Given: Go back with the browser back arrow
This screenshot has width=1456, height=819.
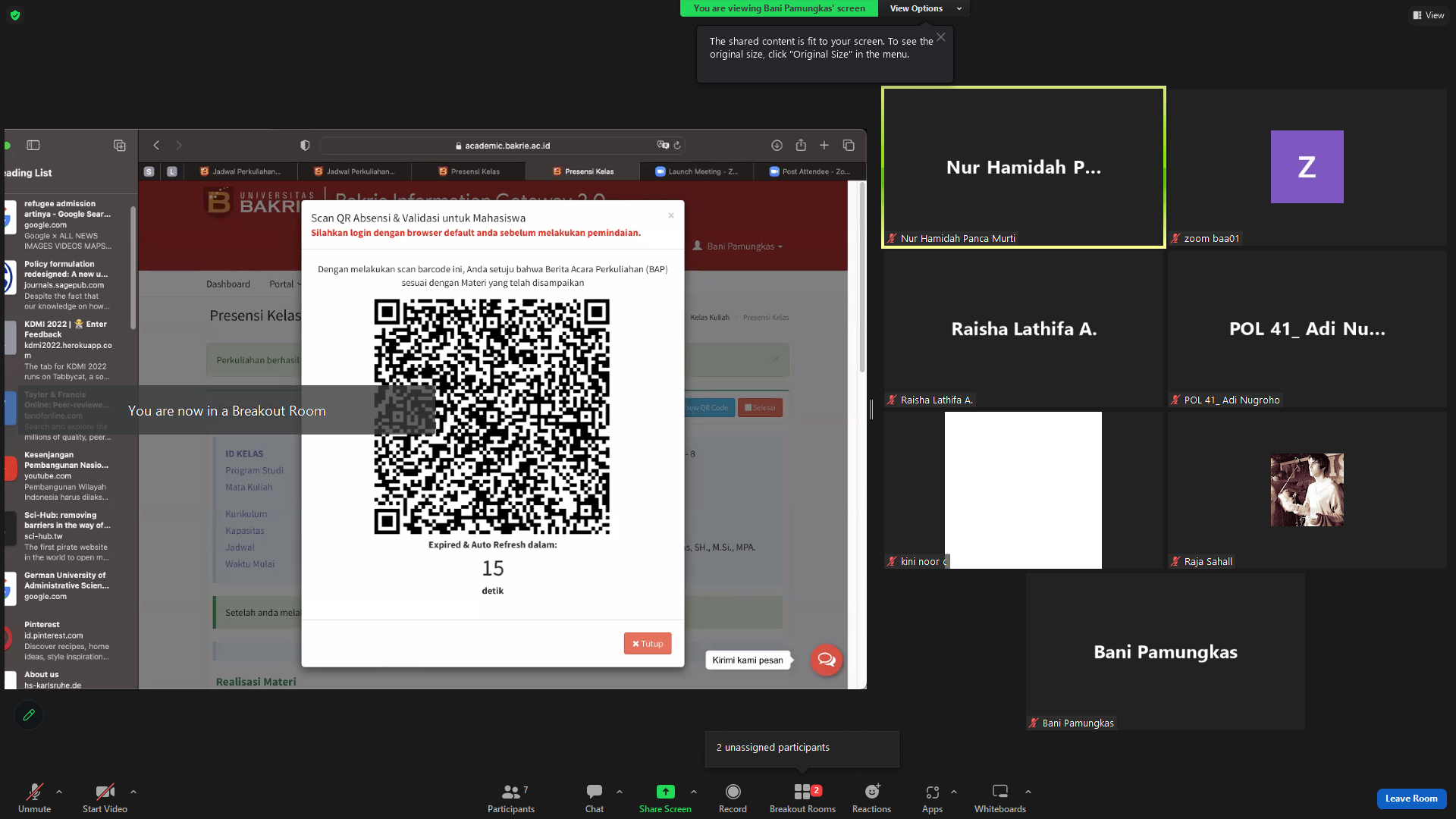Looking at the screenshot, I should coord(156,146).
